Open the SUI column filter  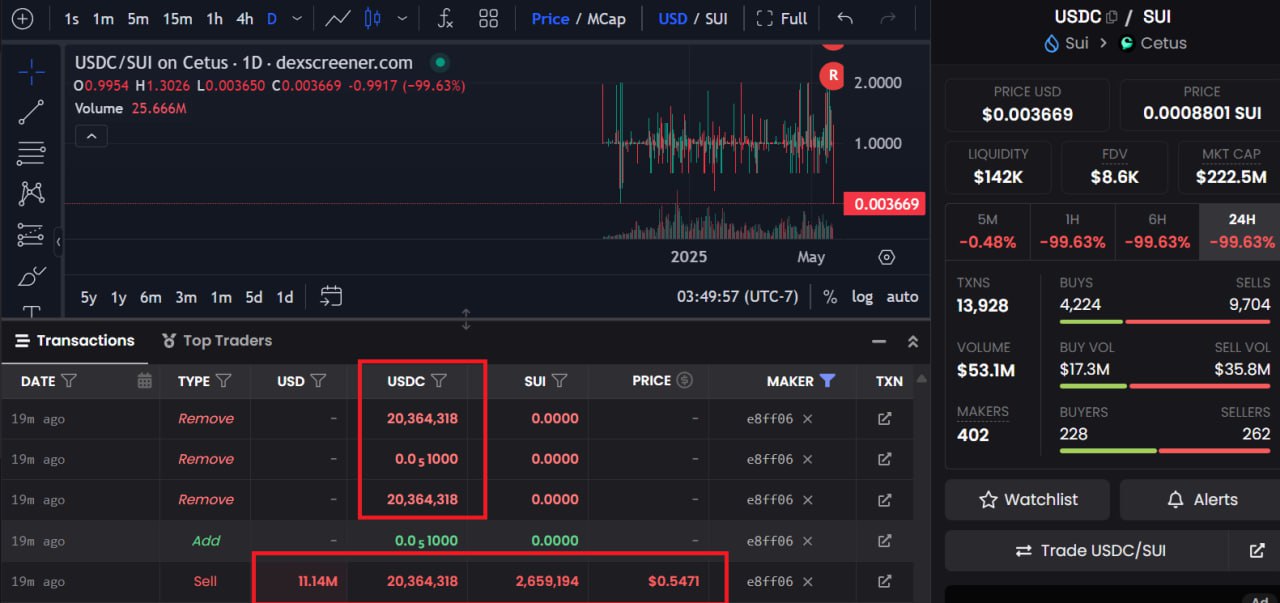click(560, 380)
